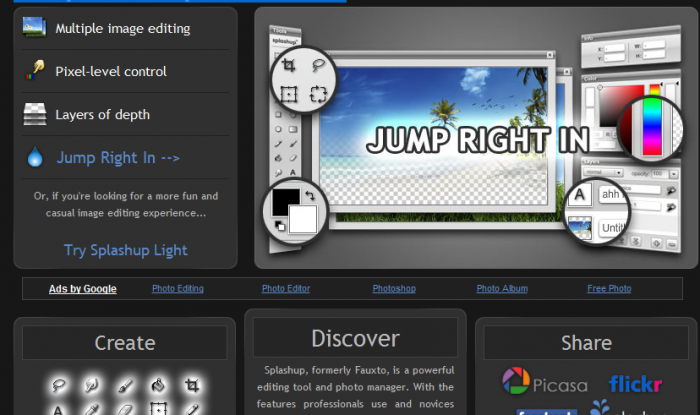The width and height of the screenshot is (700, 415).
Task: Click the black foreground color swatch in banner
Action: pyautogui.click(x=285, y=200)
